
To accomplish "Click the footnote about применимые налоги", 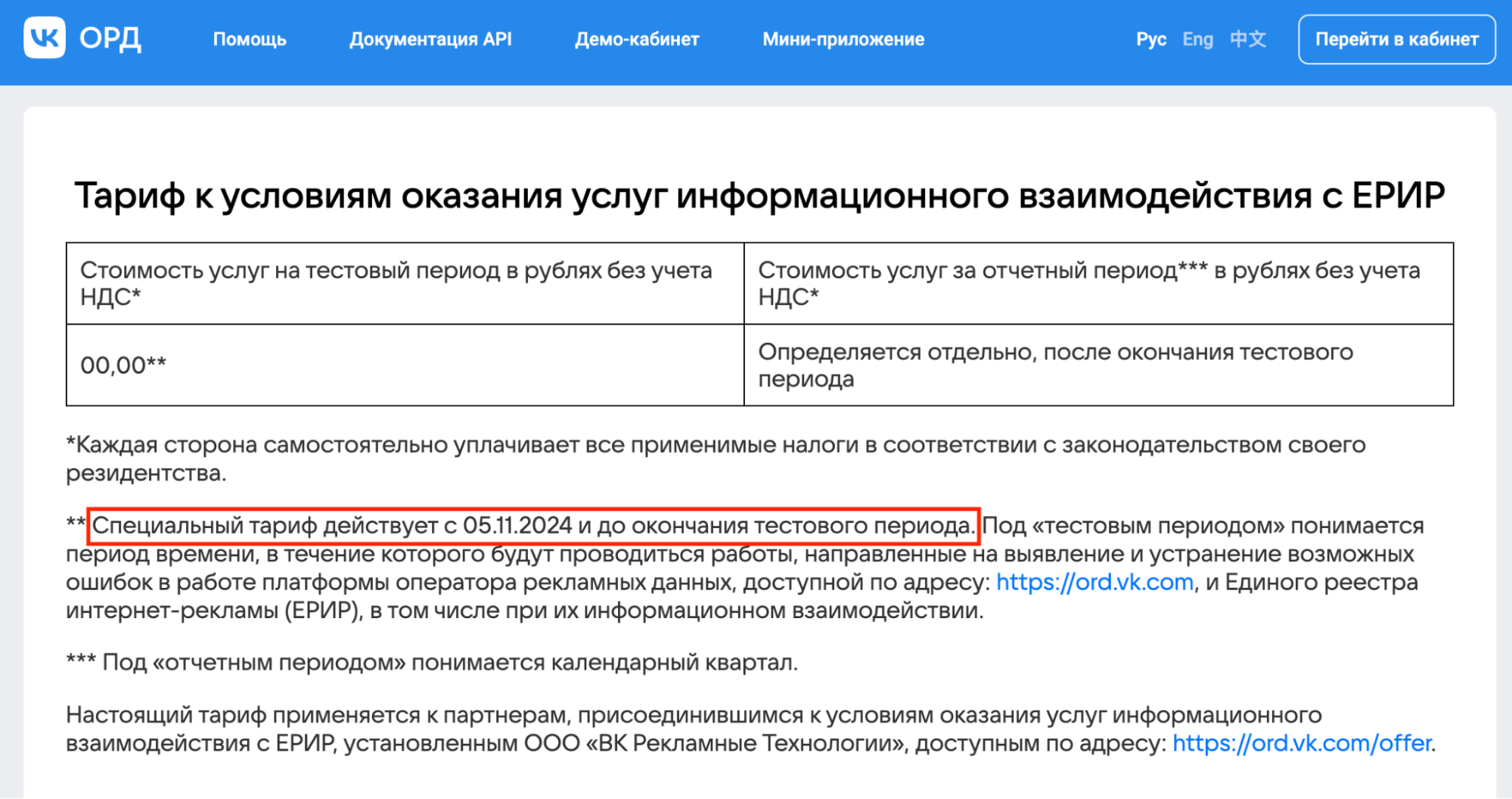I will [x=716, y=459].
